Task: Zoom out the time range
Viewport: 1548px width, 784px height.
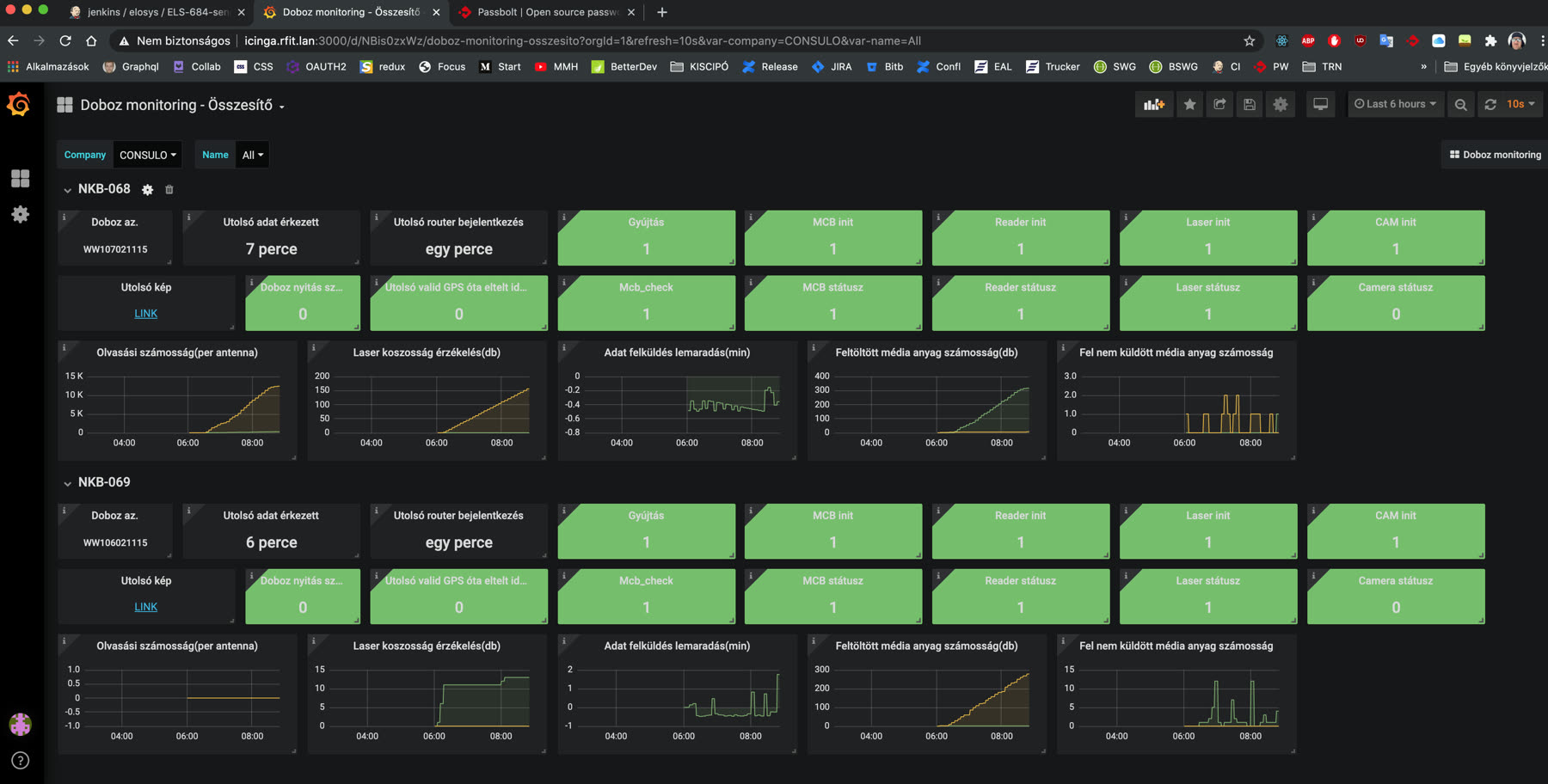Action: pyautogui.click(x=1460, y=104)
